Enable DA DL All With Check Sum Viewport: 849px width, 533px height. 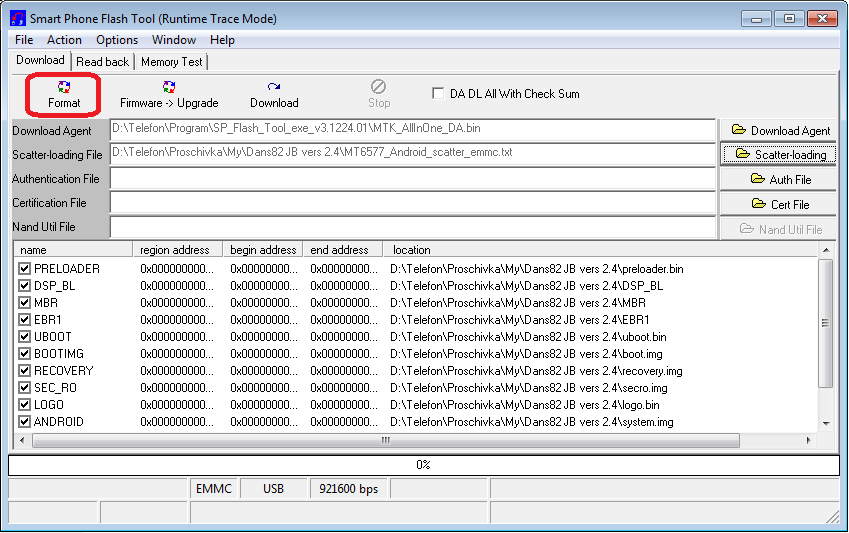(x=438, y=93)
